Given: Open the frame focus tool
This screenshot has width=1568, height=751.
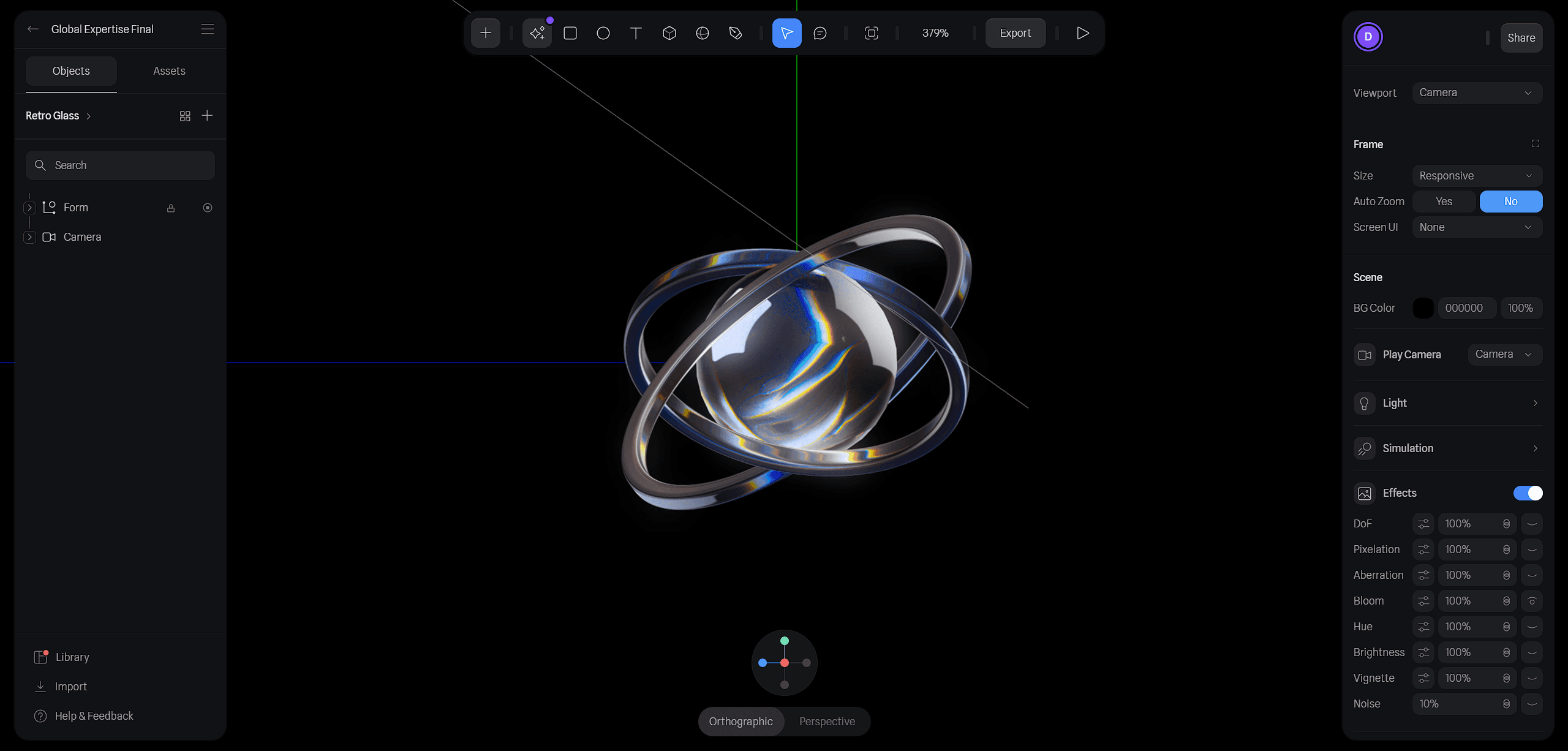Looking at the screenshot, I should pos(871,33).
